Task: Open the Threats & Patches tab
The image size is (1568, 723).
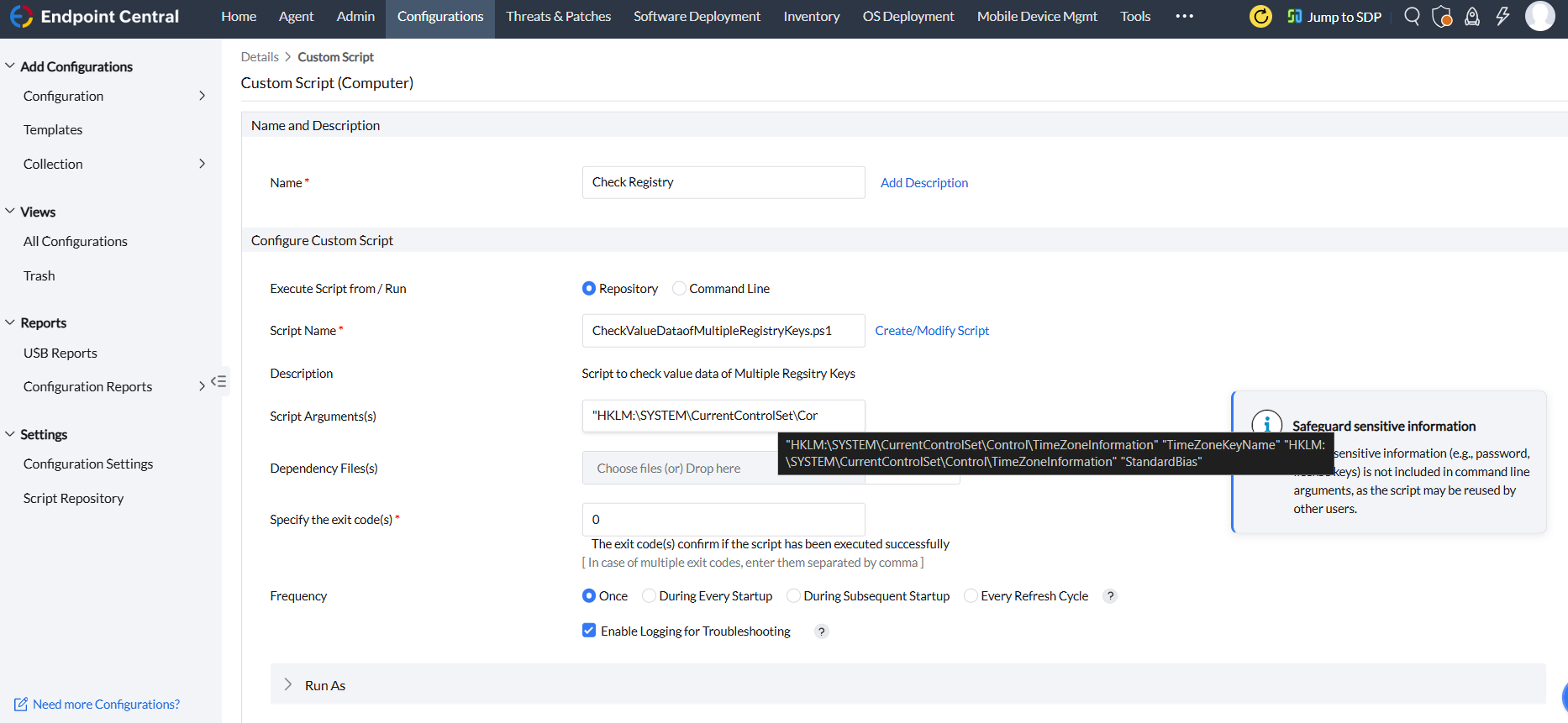Action: point(558,17)
